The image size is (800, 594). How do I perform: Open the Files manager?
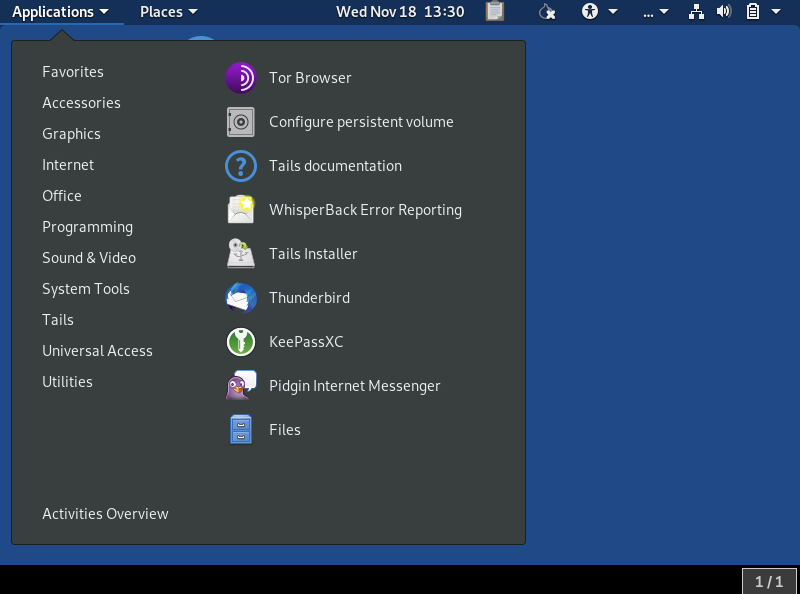pyautogui.click(x=284, y=430)
